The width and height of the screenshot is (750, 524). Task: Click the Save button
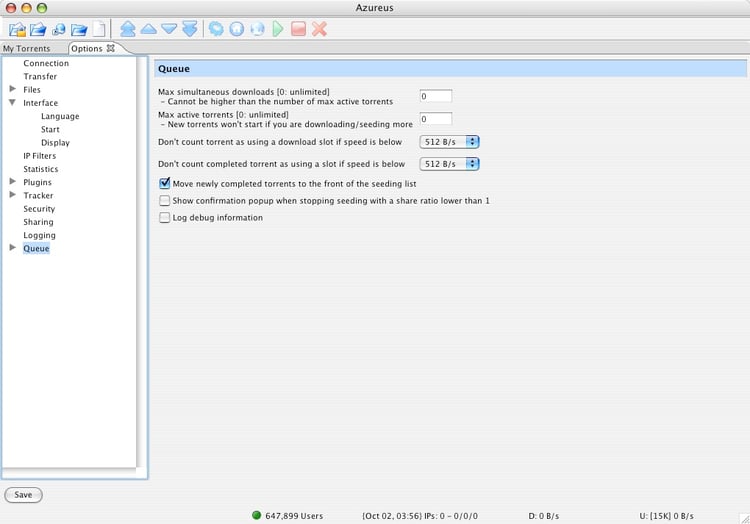(23, 494)
